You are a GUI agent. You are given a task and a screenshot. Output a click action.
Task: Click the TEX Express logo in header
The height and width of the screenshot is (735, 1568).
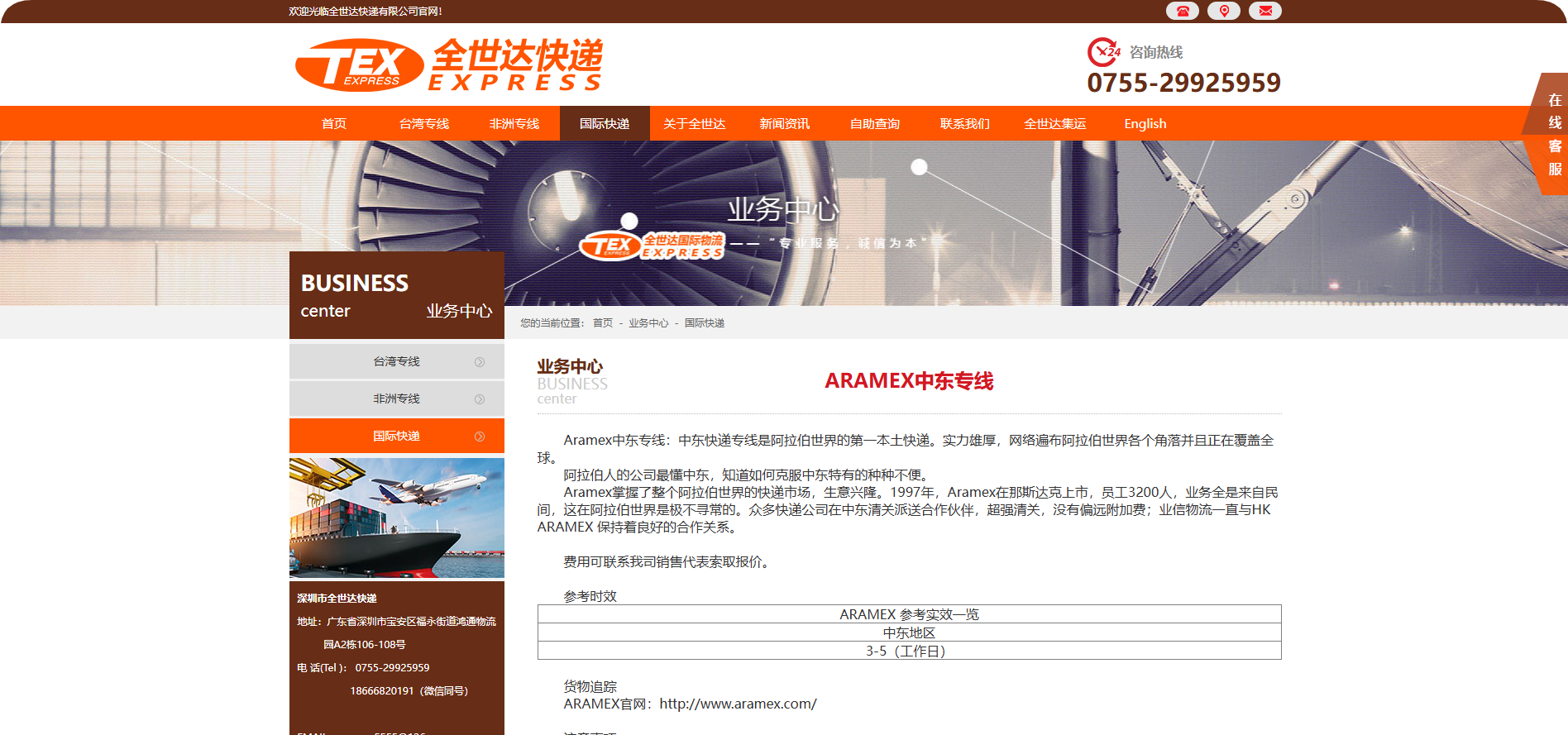coord(449,64)
